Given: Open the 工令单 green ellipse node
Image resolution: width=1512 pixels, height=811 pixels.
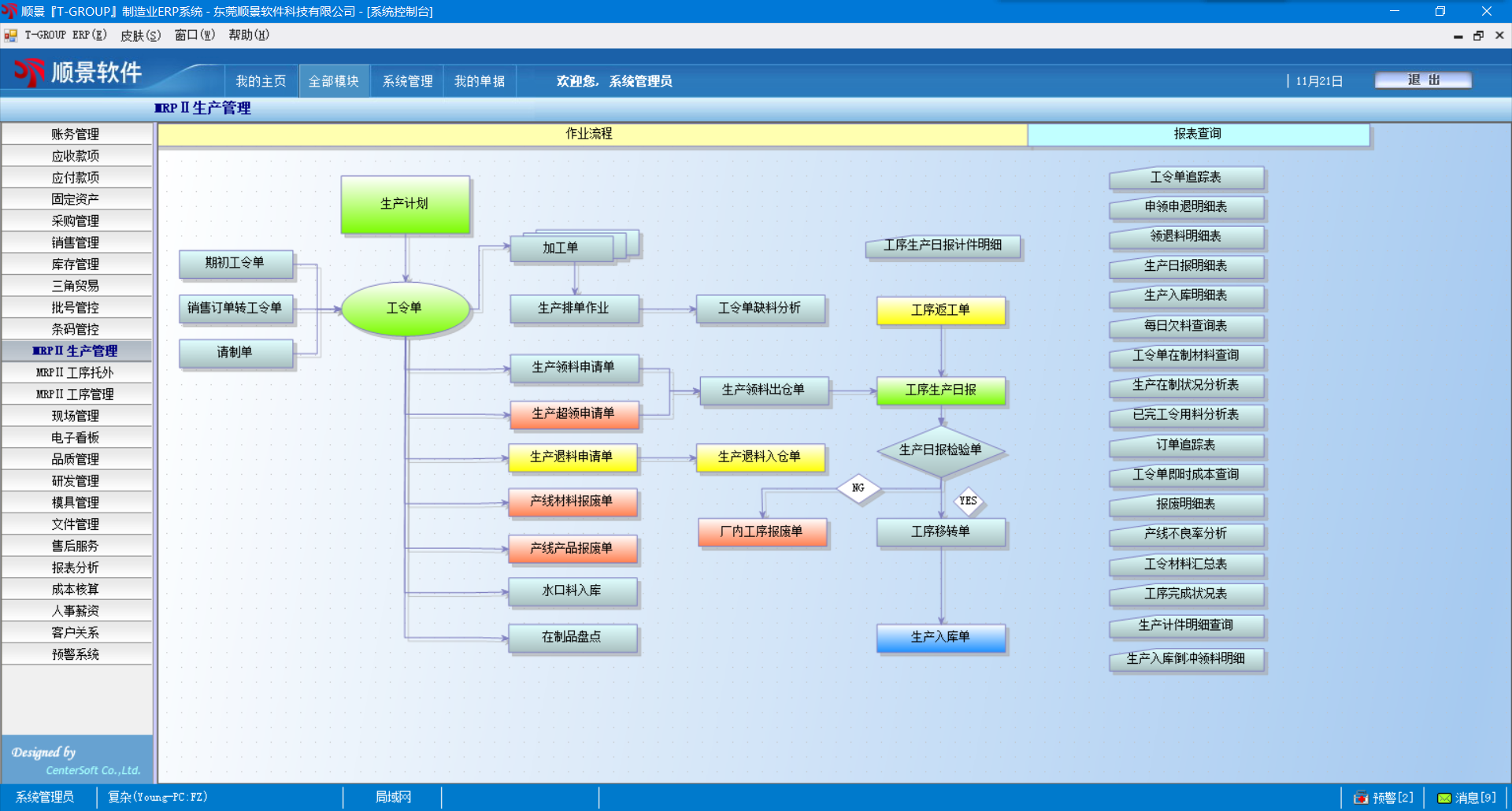Looking at the screenshot, I should click(x=405, y=309).
